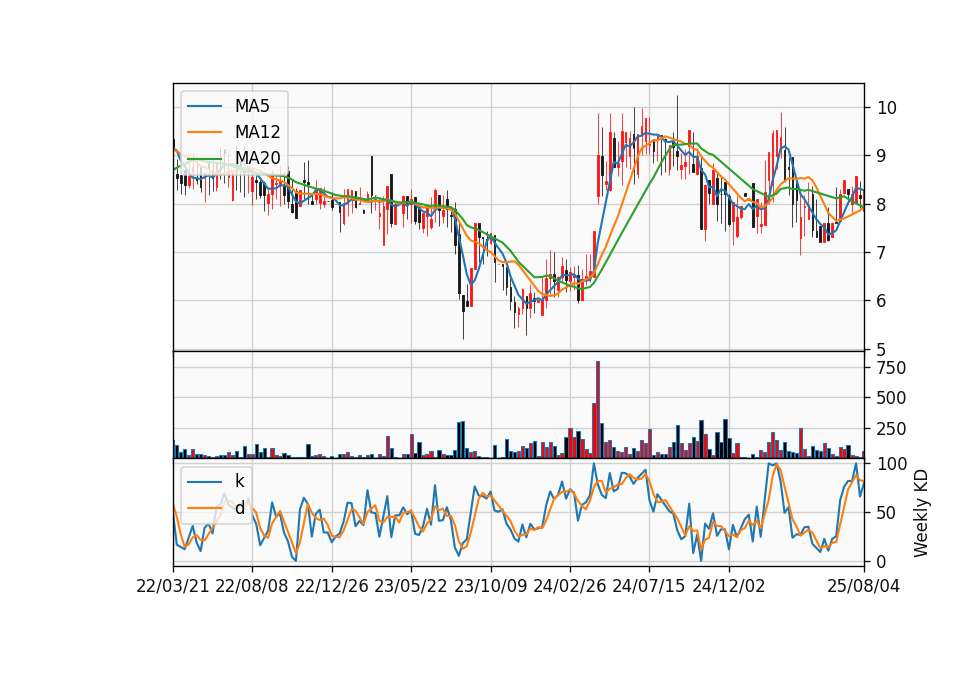
Task: Click the orange MA12 legend line sample
Action: (x=204, y=132)
